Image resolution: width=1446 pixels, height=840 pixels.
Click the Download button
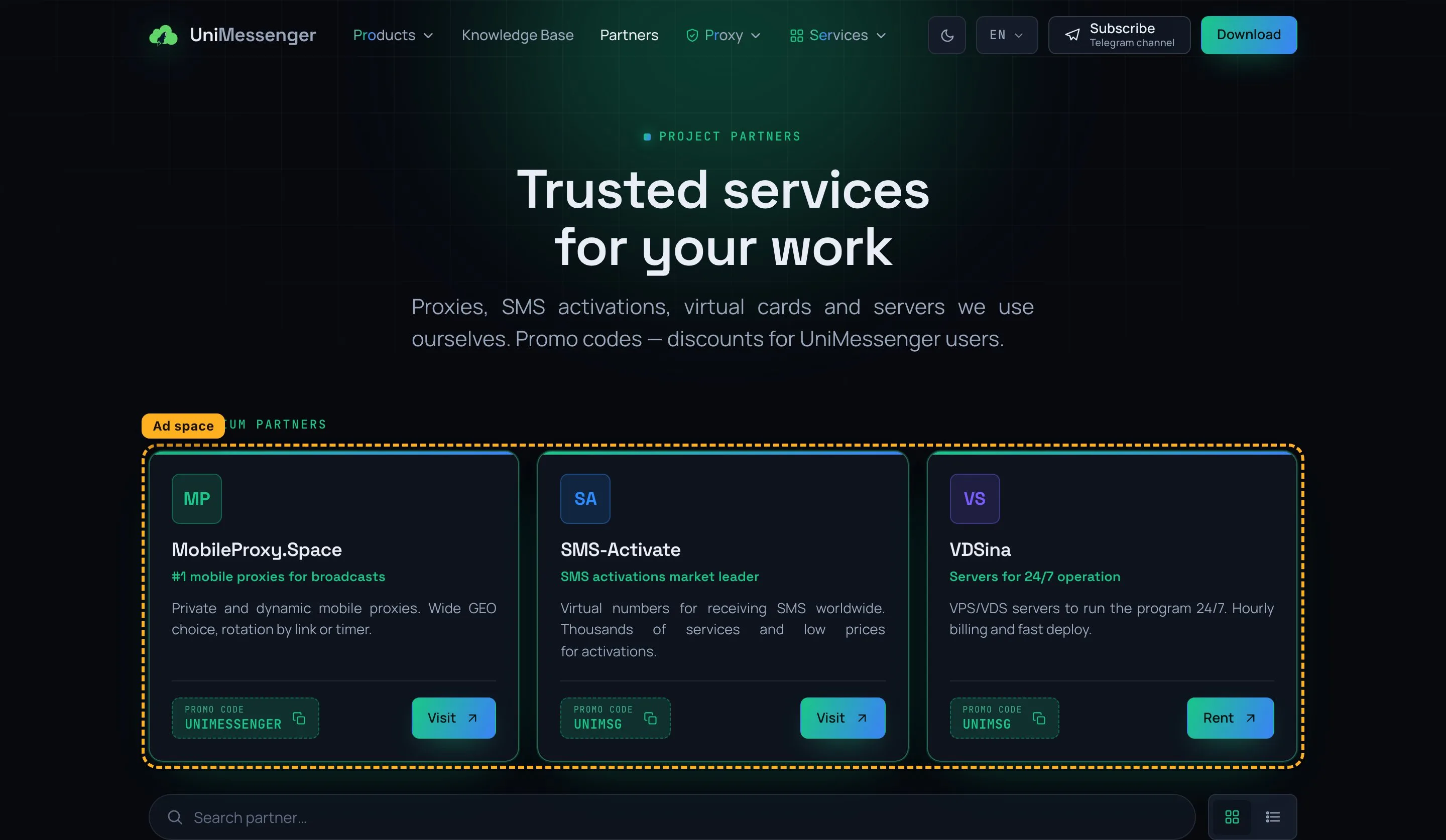[x=1249, y=35]
